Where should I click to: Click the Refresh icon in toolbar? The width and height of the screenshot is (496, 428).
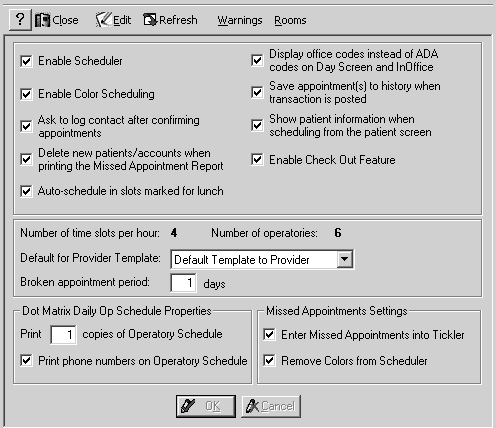click(x=150, y=20)
